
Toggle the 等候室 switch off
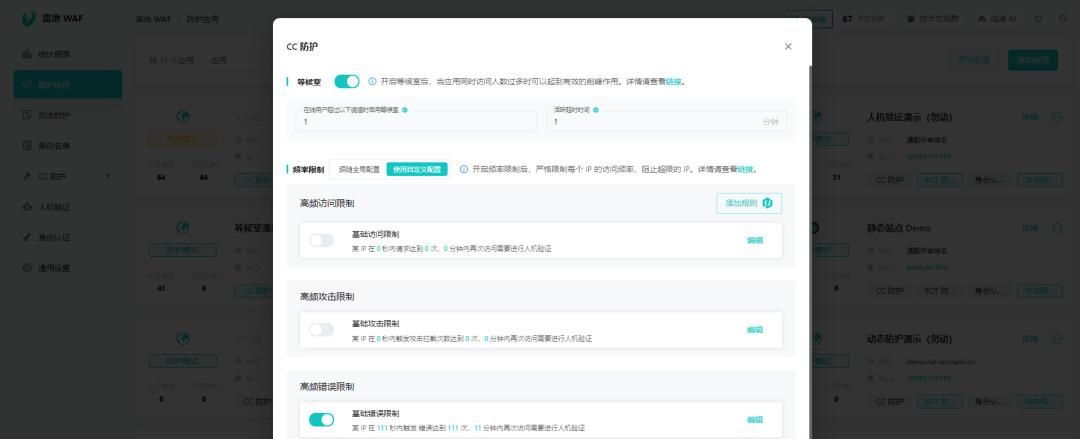tap(346, 81)
